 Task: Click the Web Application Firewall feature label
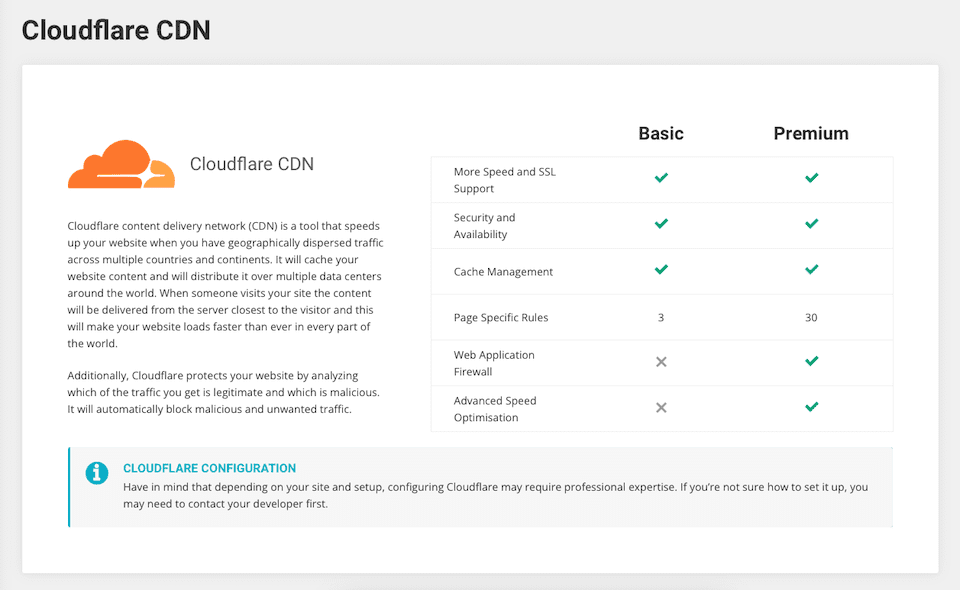point(494,362)
